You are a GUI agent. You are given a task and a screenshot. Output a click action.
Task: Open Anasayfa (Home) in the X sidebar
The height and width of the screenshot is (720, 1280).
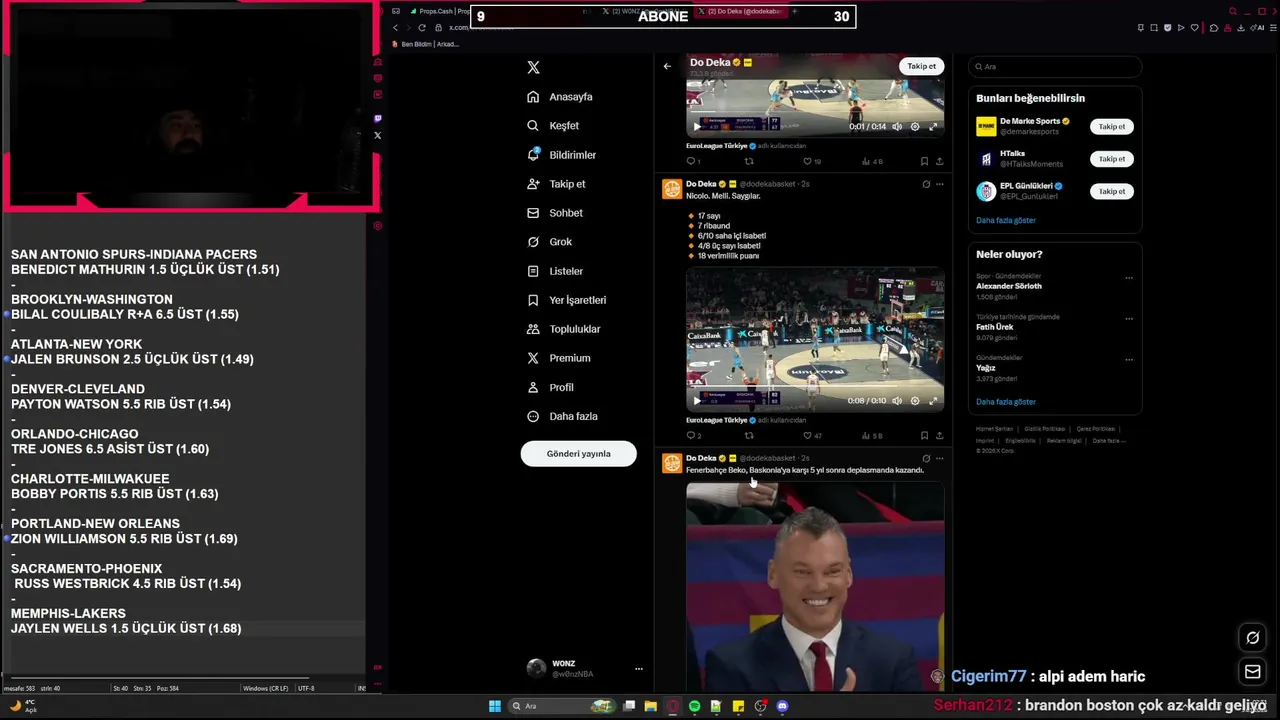[560, 97]
